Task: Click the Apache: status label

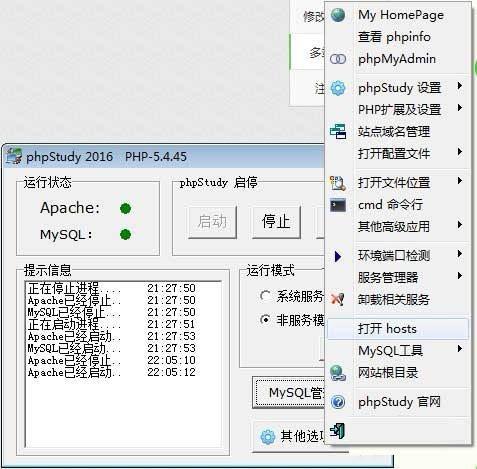Action: click(70, 208)
